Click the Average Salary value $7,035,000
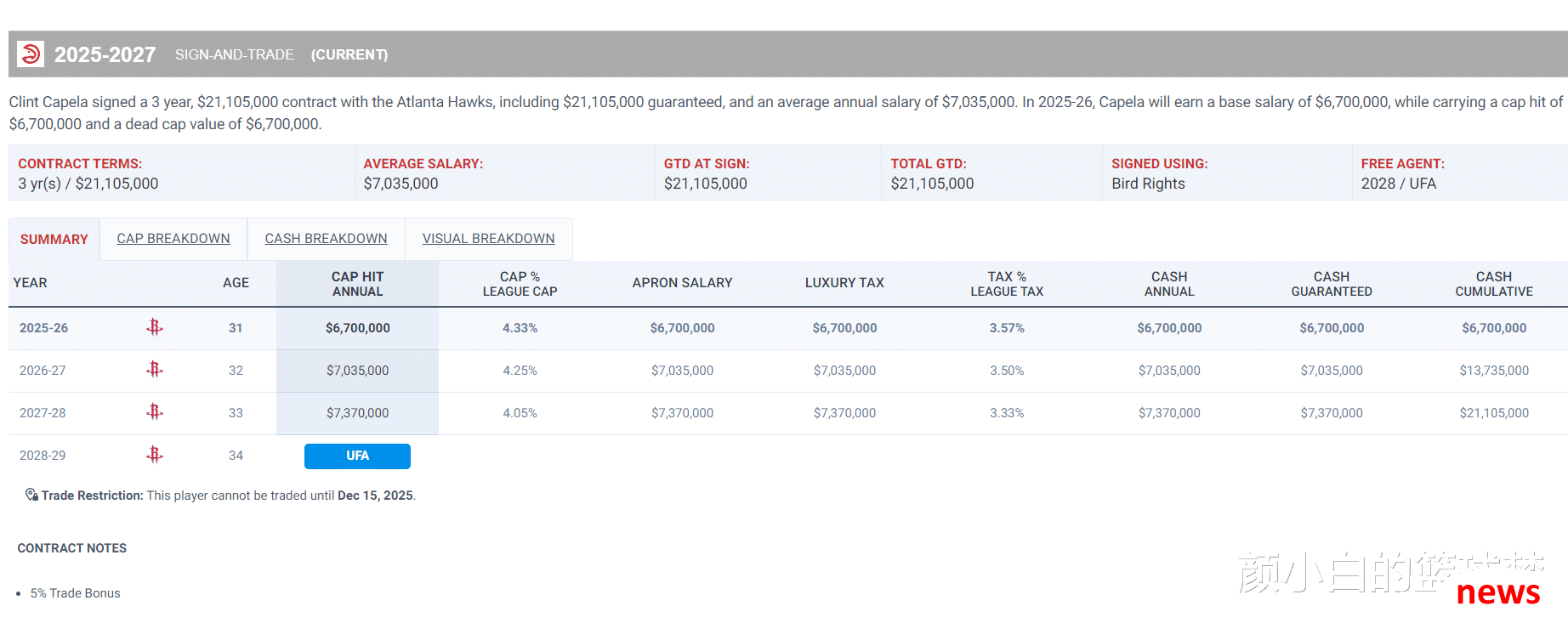The width and height of the screenshot is (1568, 623). pos(401,184)
